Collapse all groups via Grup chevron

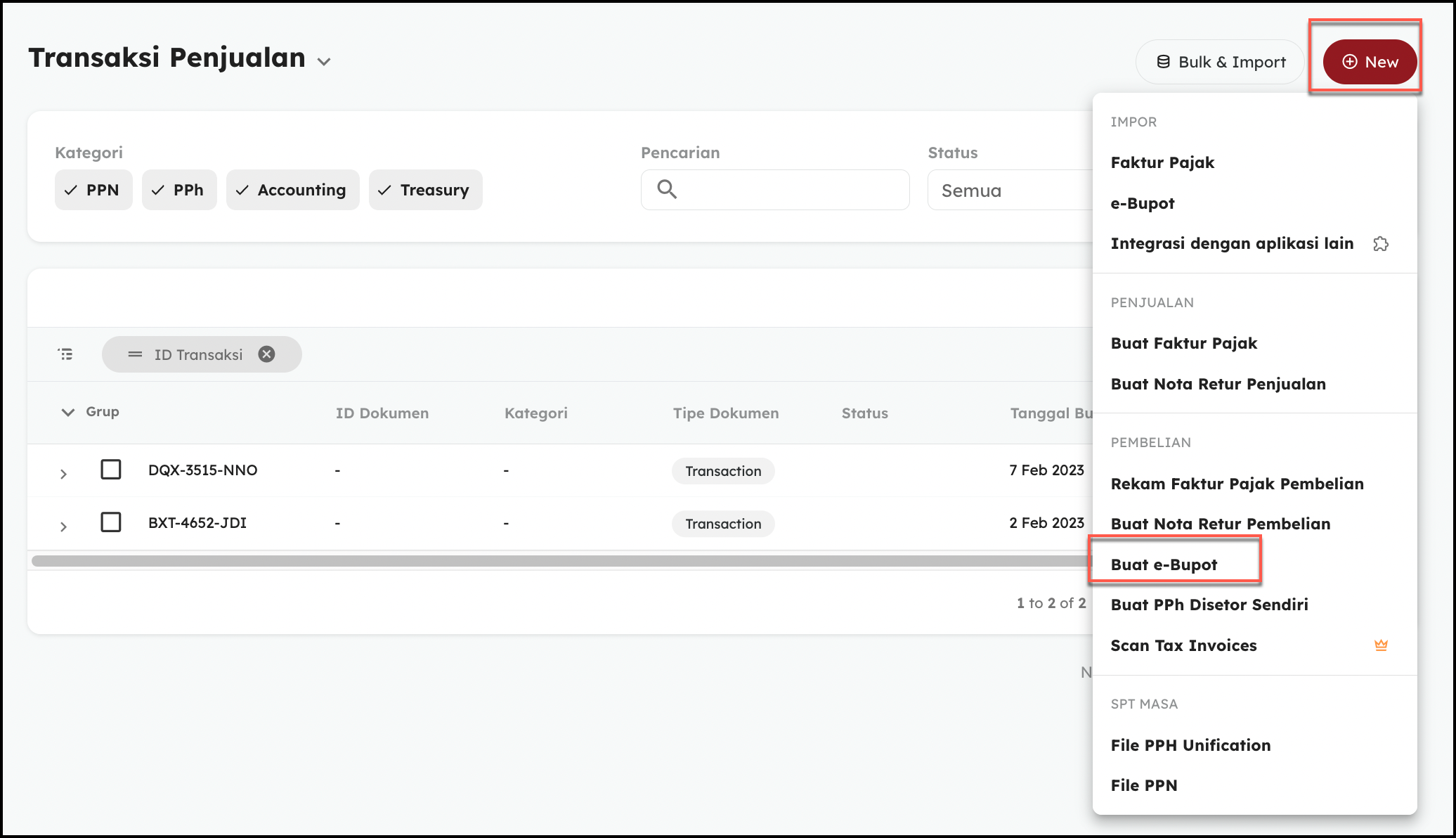(67, 412)
